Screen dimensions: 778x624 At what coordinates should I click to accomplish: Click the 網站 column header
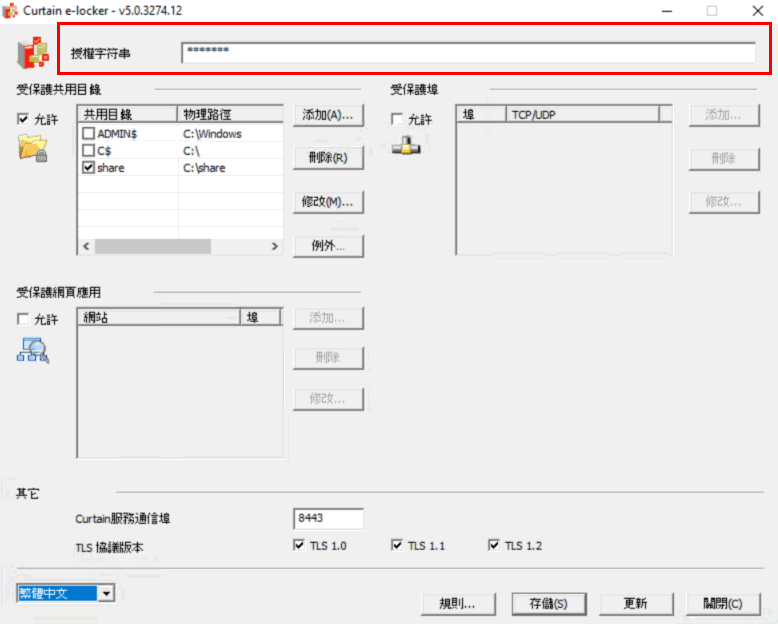click(159, 317)
